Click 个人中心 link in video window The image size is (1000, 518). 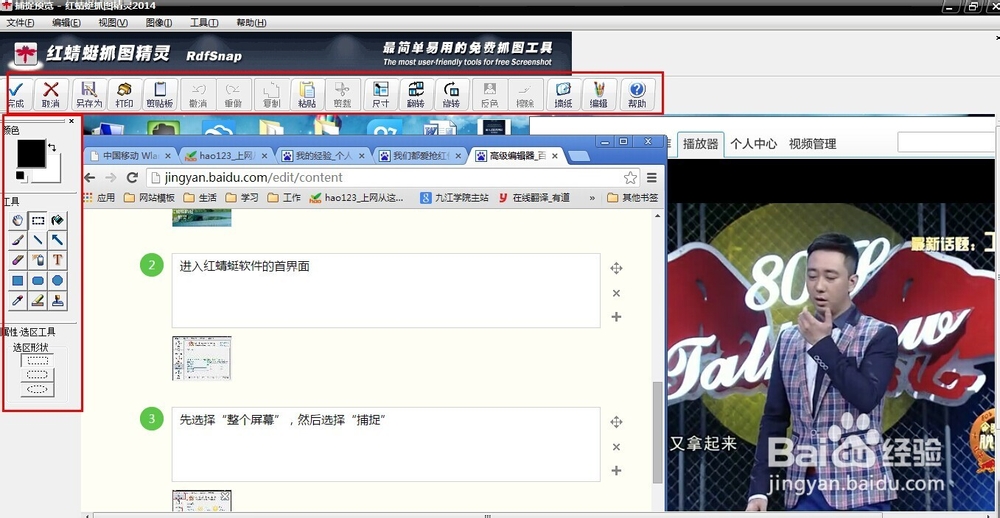click(x=753, y=144)
